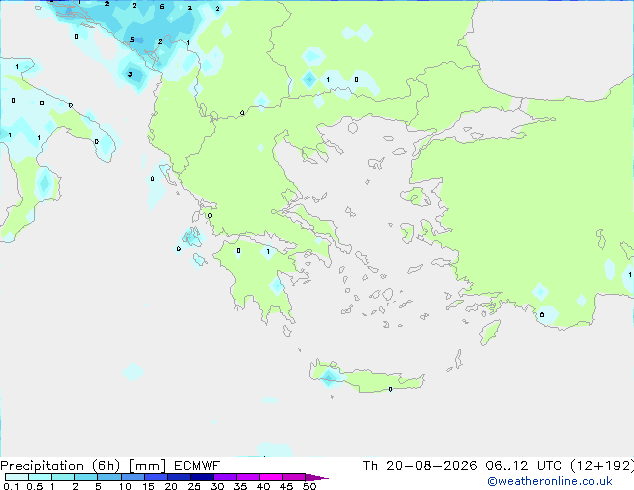Viewport: 634px width, 490px height.
Task: Click the blue precipitation diamond in southern Peloponnese
Action: 277,286
